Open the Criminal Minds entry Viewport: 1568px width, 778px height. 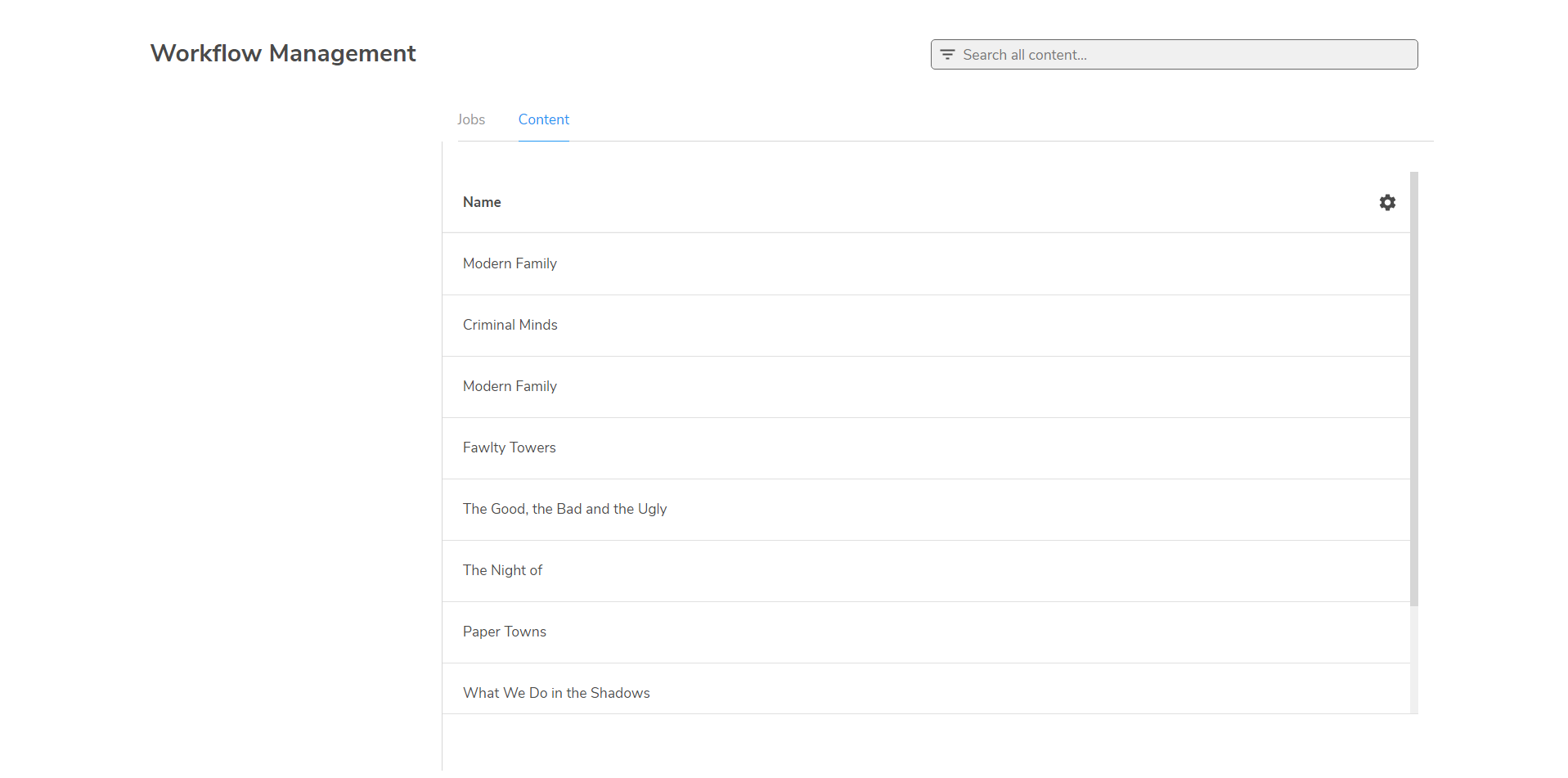point(510,325)
